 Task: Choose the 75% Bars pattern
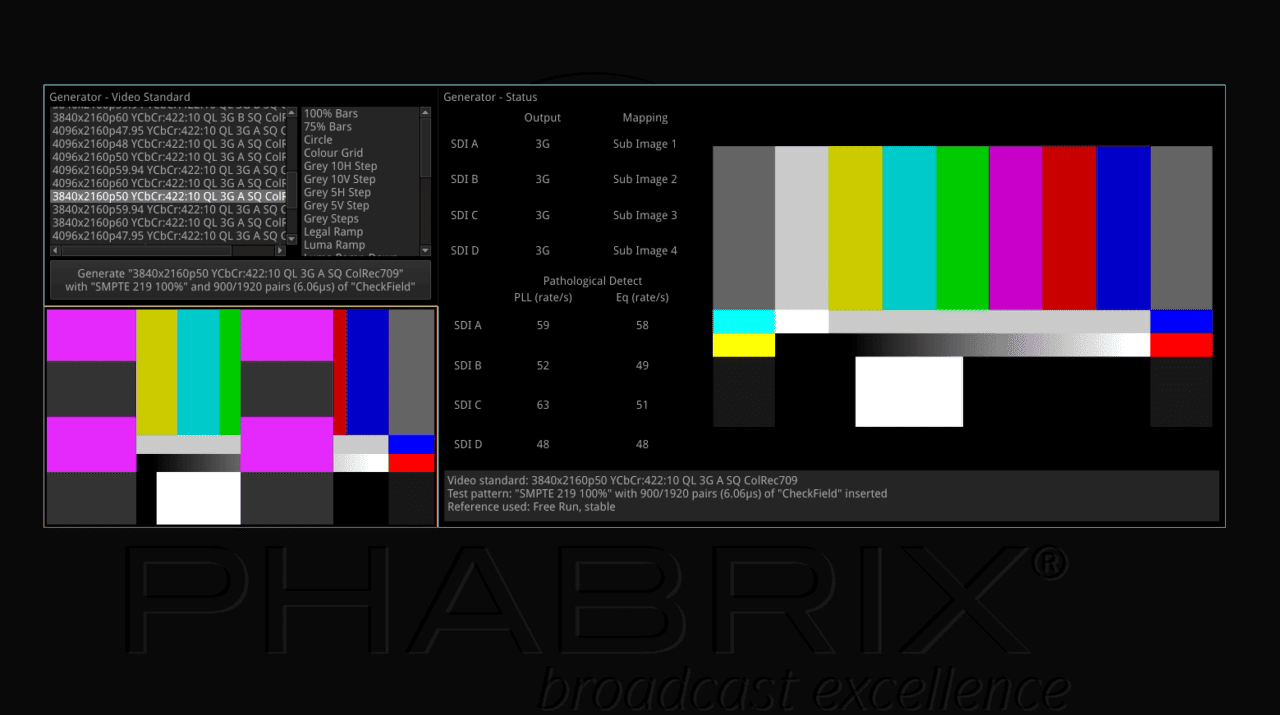tap(328, 127)
